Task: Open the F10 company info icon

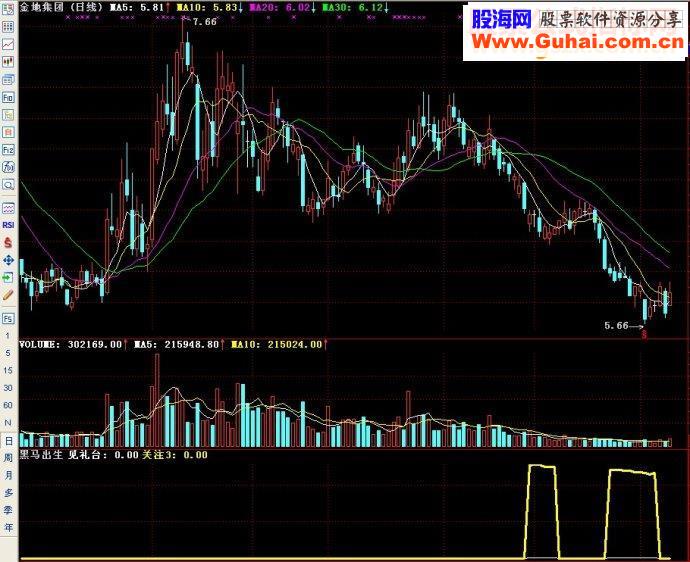Action: tap(8, 97)
